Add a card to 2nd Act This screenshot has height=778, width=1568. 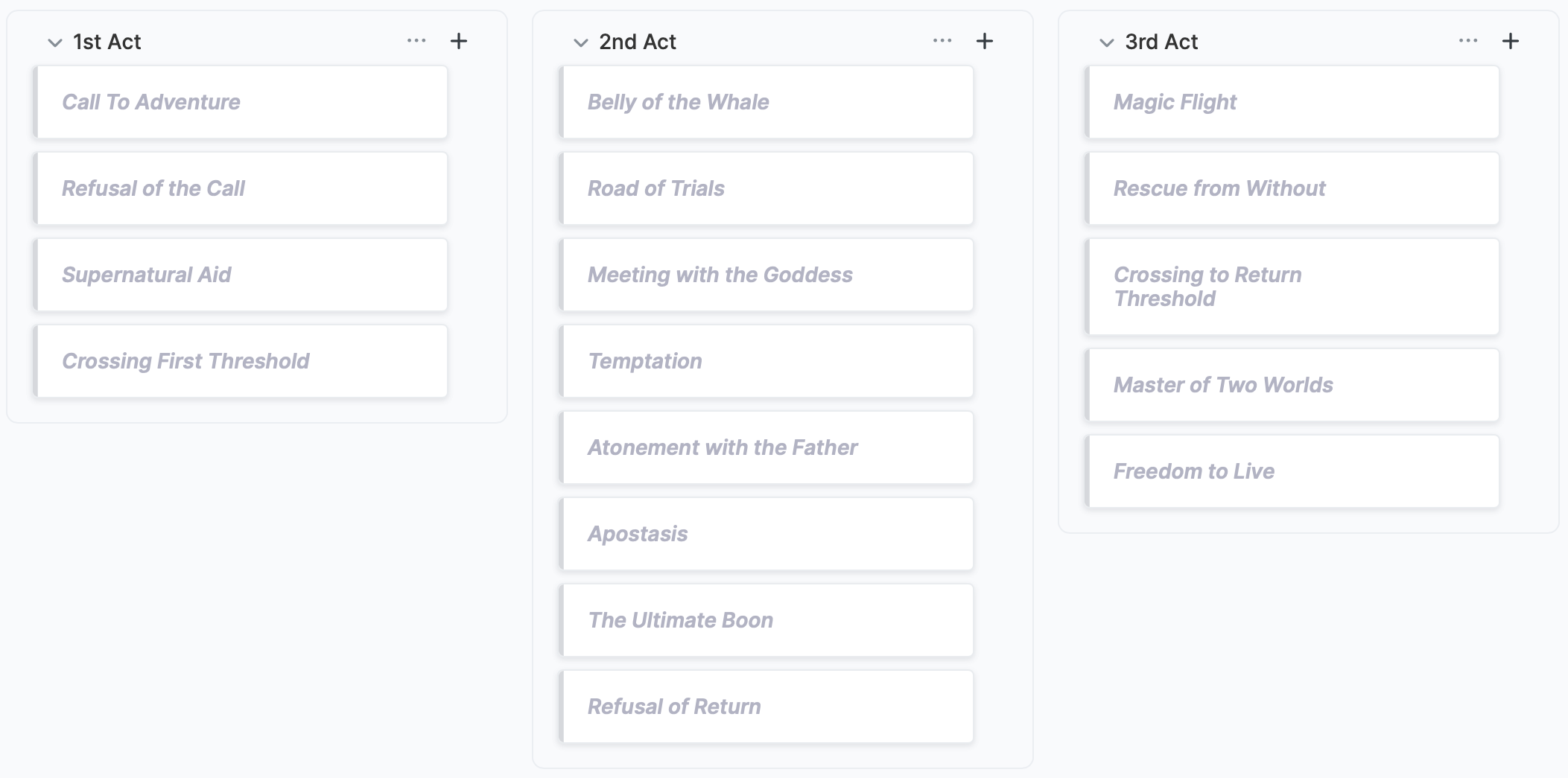coord(985,41)
